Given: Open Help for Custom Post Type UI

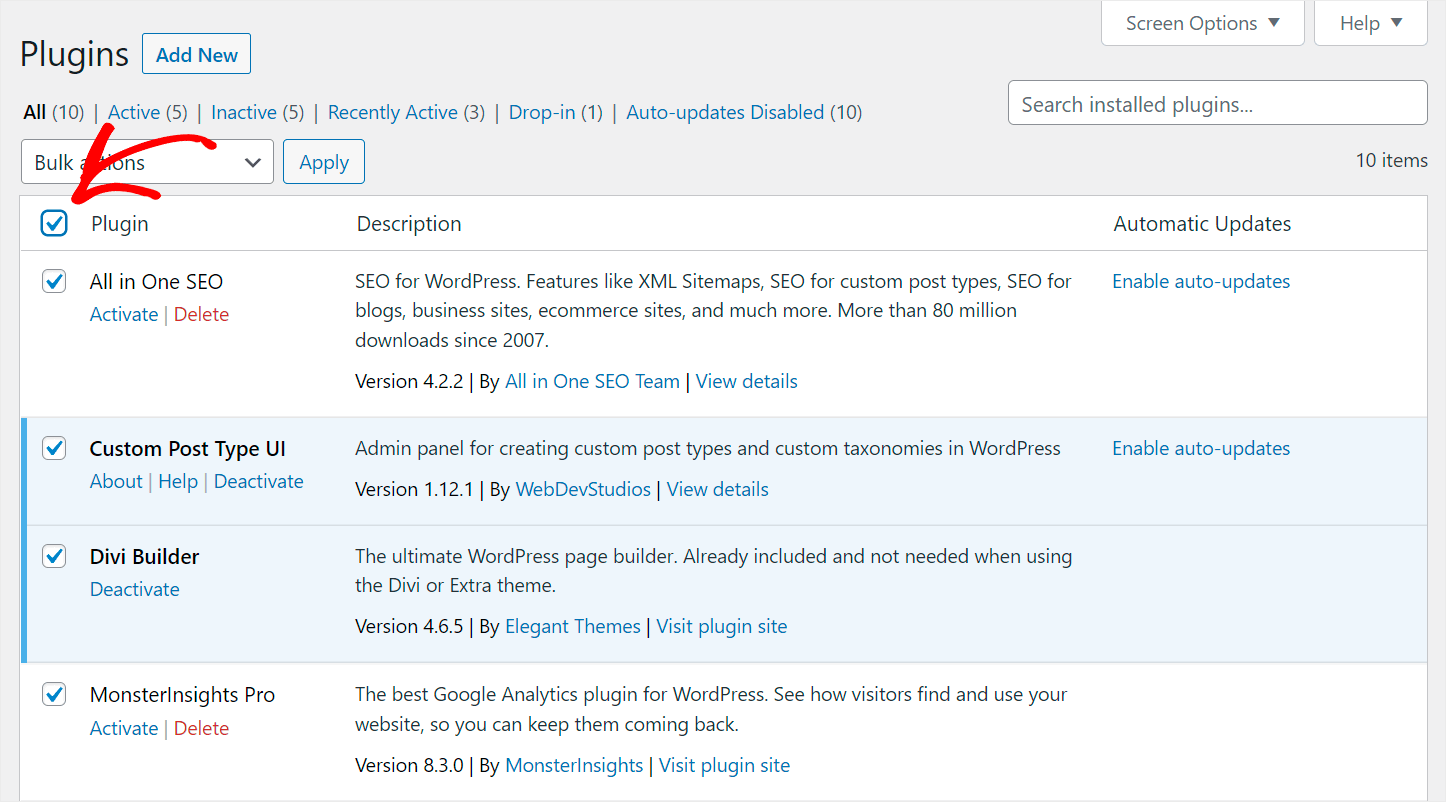Looking at the screenshot, I should 178,481.
